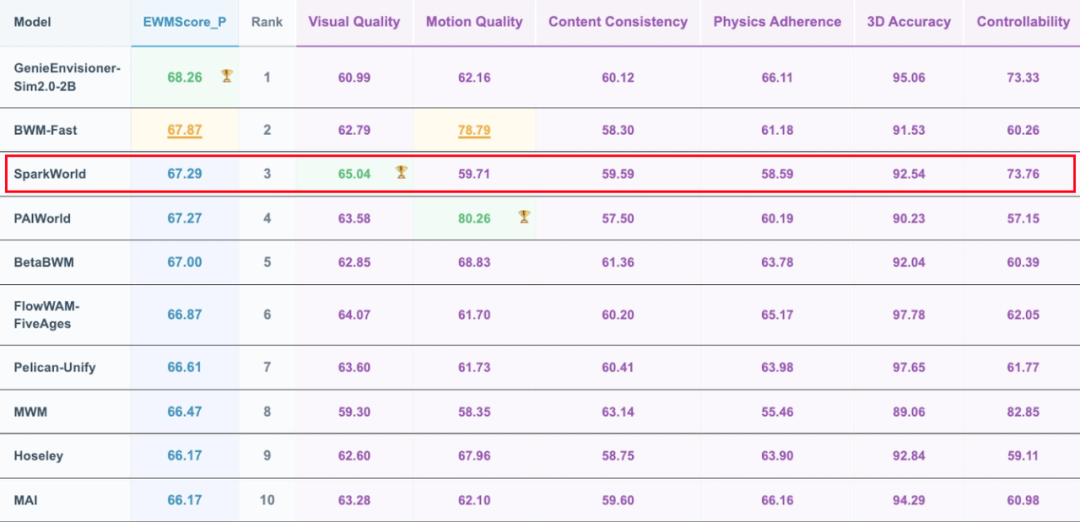Sort table by Physics Adherence header
The width and height of the screenshot is (1080, 522).
pyautogui.click(x=777, y=22)
